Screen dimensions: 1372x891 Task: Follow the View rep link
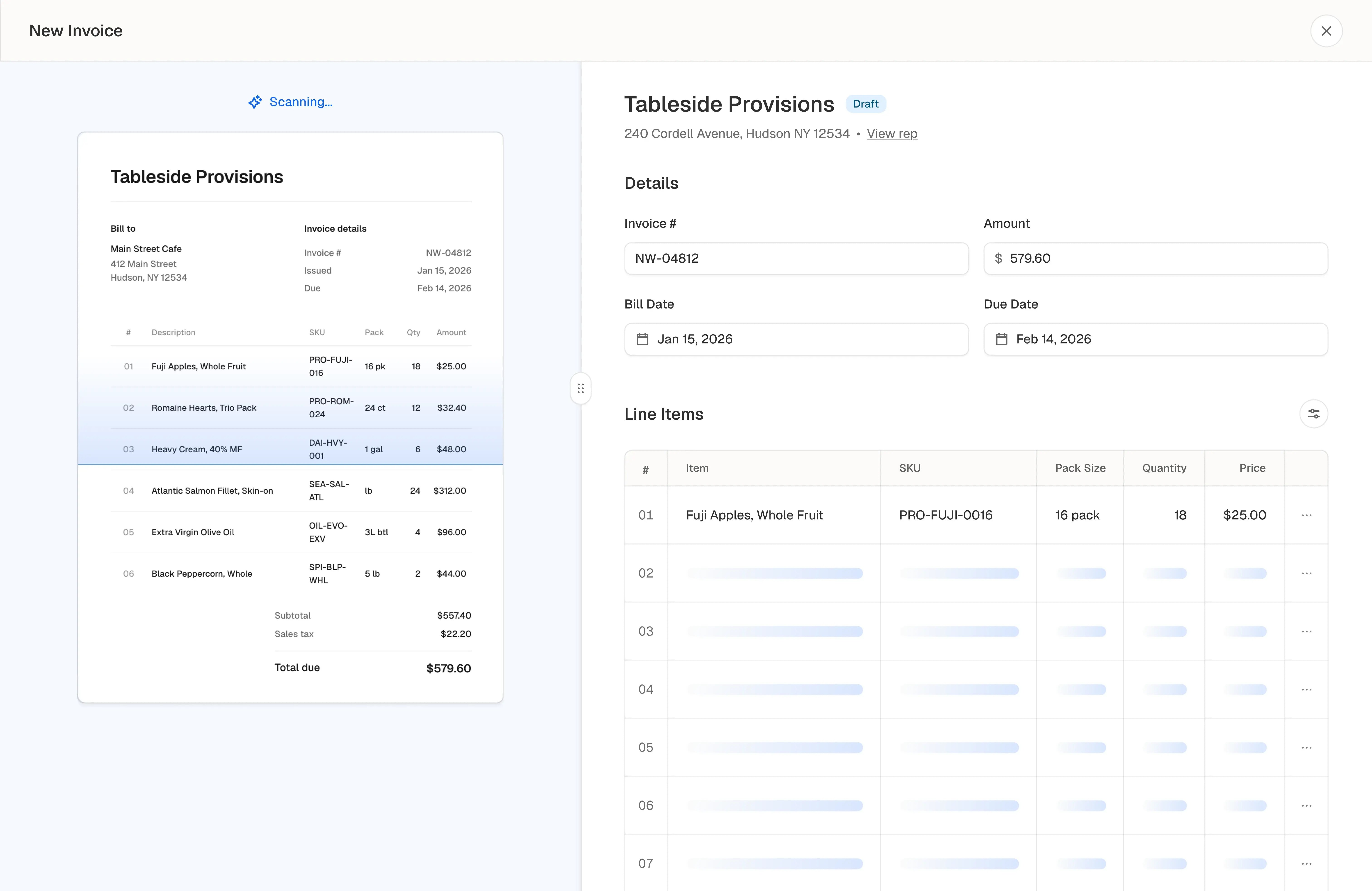[x=892, y=134]
